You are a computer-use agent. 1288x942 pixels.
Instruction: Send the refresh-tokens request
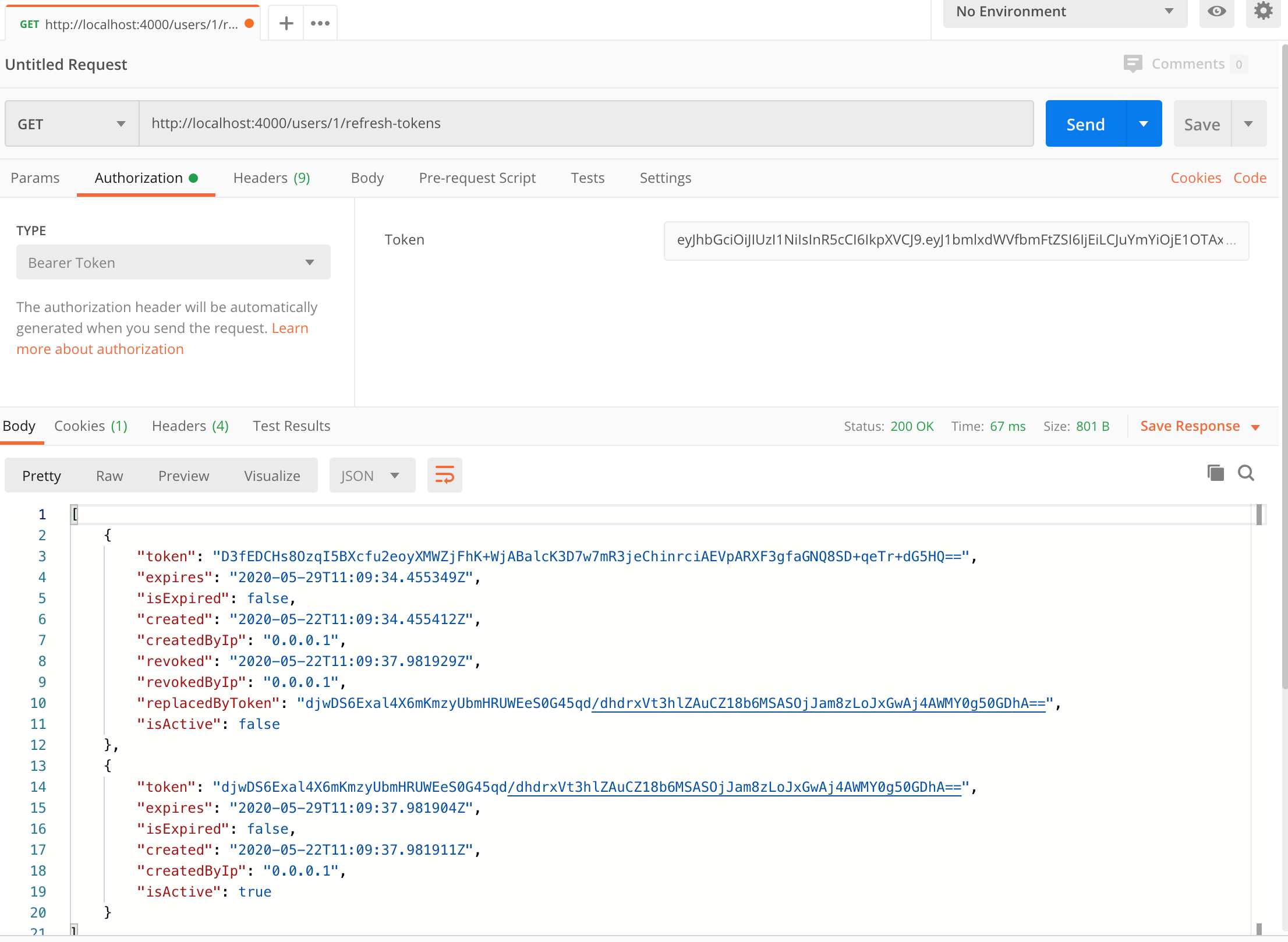1085,123
